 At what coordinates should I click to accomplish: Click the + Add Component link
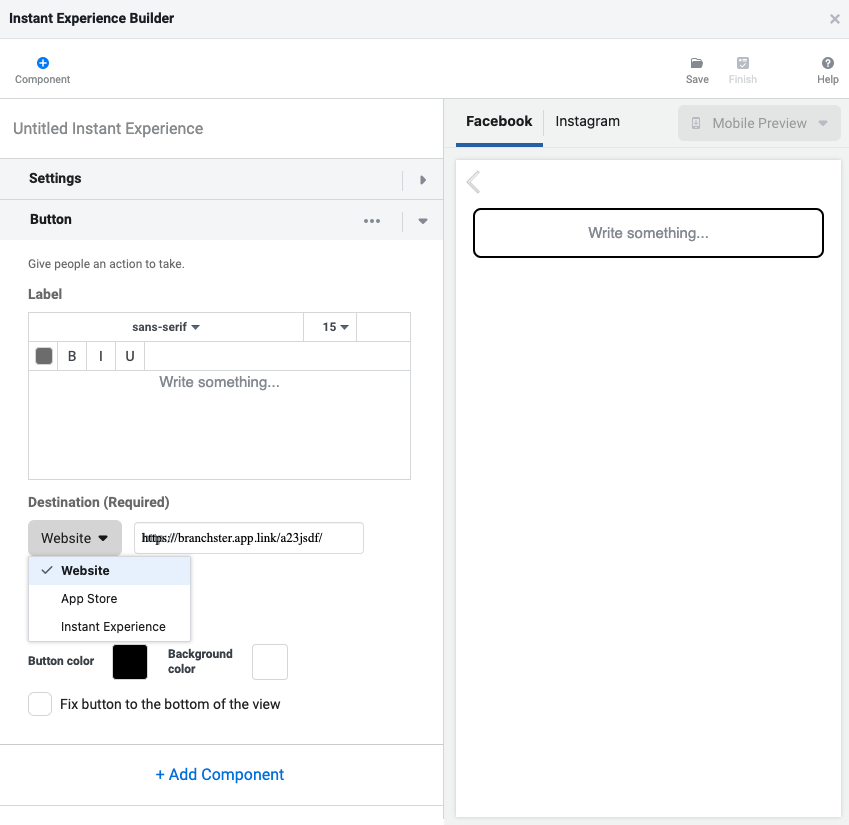220,775
